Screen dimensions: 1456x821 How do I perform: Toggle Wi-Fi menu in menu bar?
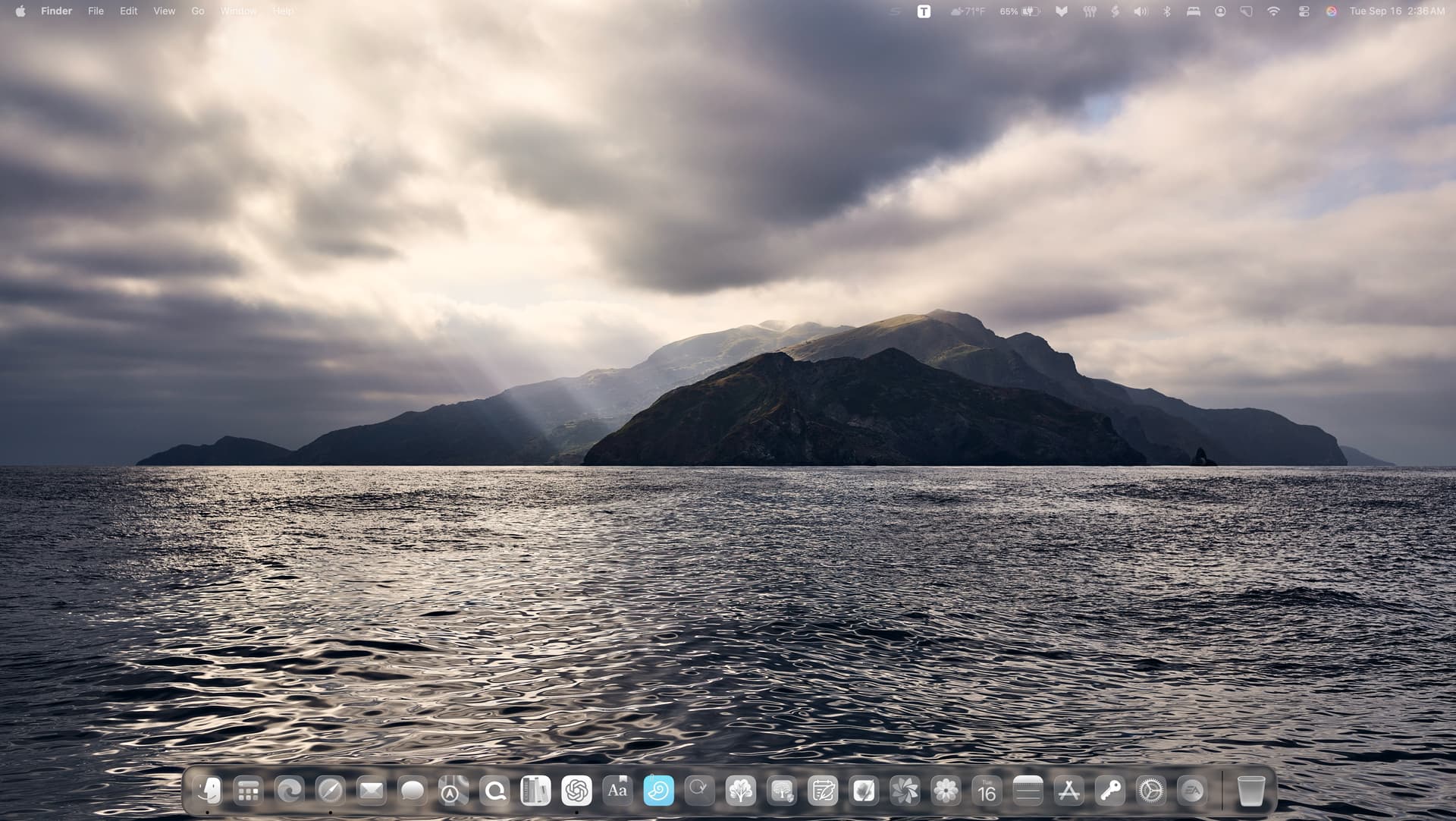point(1273,11)
